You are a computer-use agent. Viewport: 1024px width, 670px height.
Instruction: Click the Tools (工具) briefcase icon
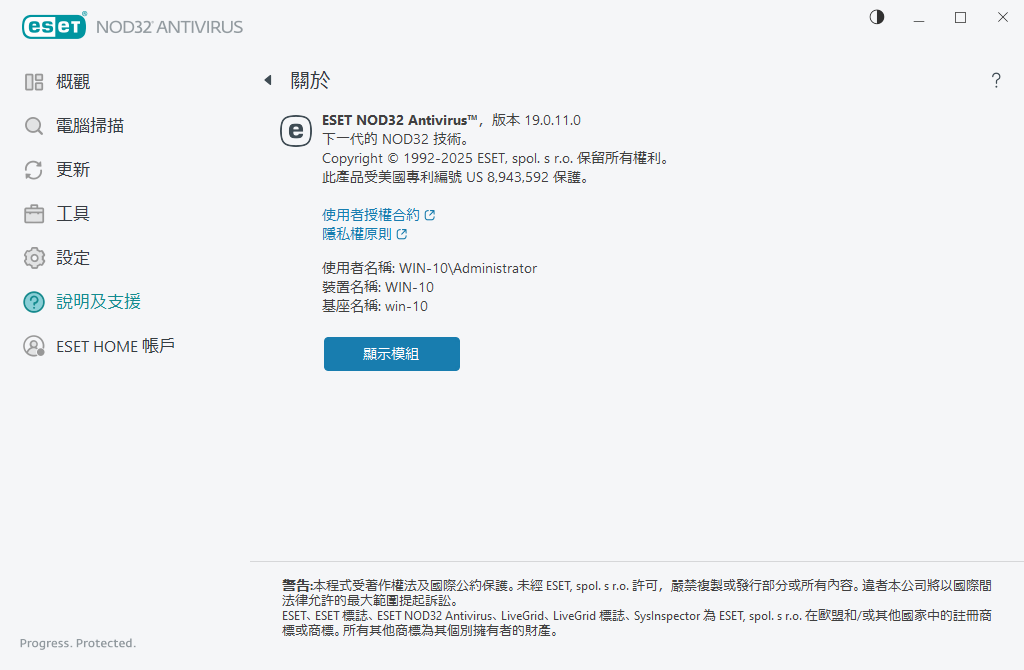tap(34, 214)
